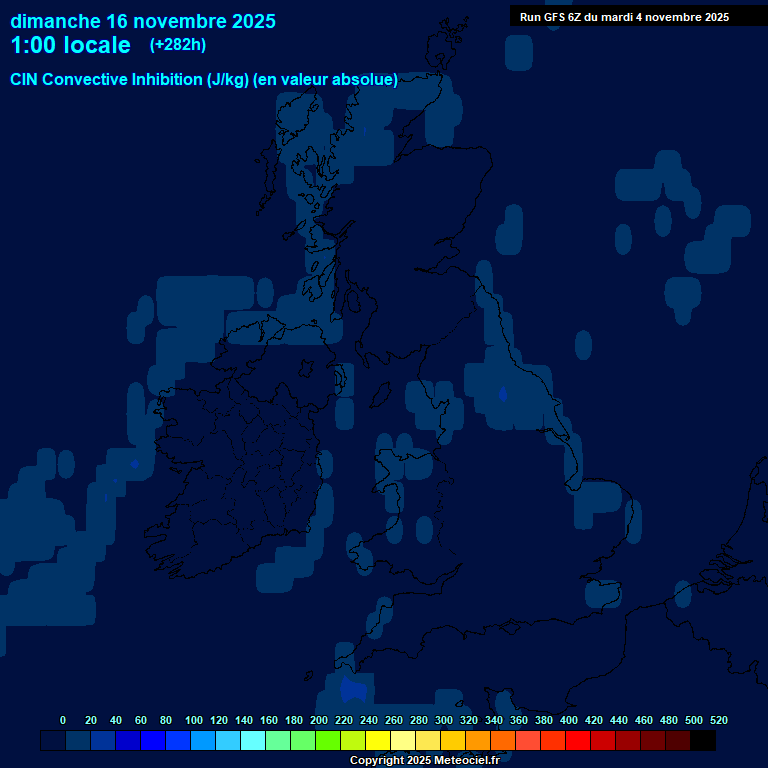Click the yellow swatch under the 240 label
This screenshot has width=768, height=768.
[378, 741]
